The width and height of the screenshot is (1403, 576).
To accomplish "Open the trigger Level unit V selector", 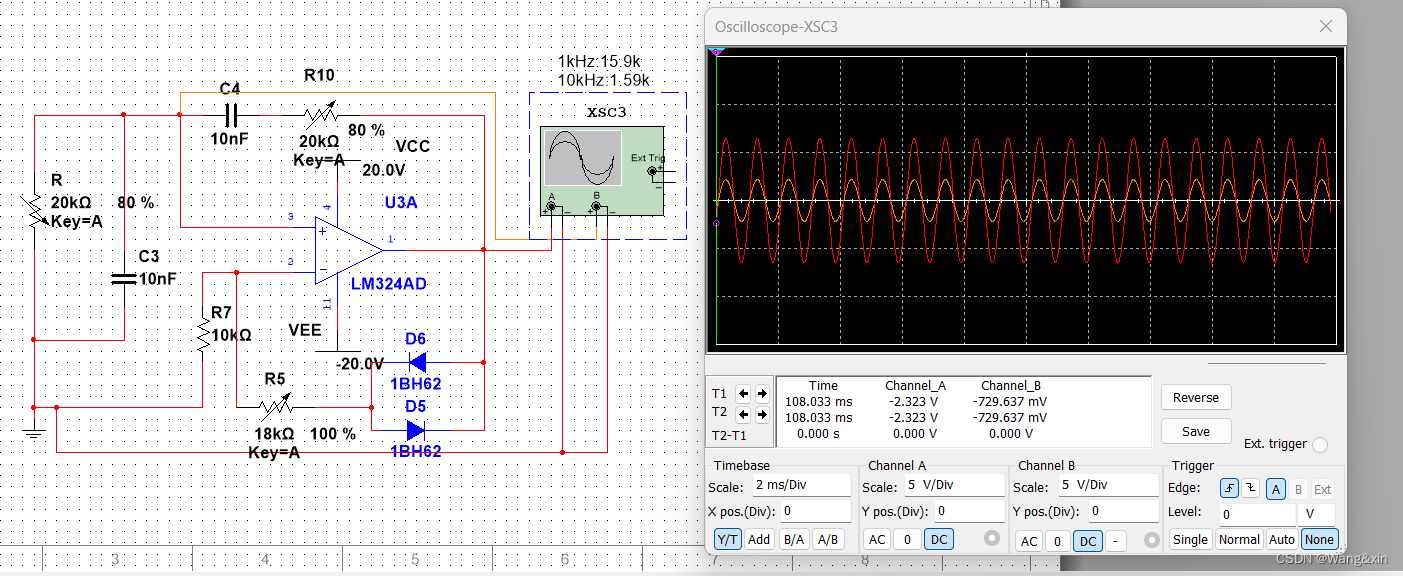I will pyautogui.click(x=1318, y=513).
